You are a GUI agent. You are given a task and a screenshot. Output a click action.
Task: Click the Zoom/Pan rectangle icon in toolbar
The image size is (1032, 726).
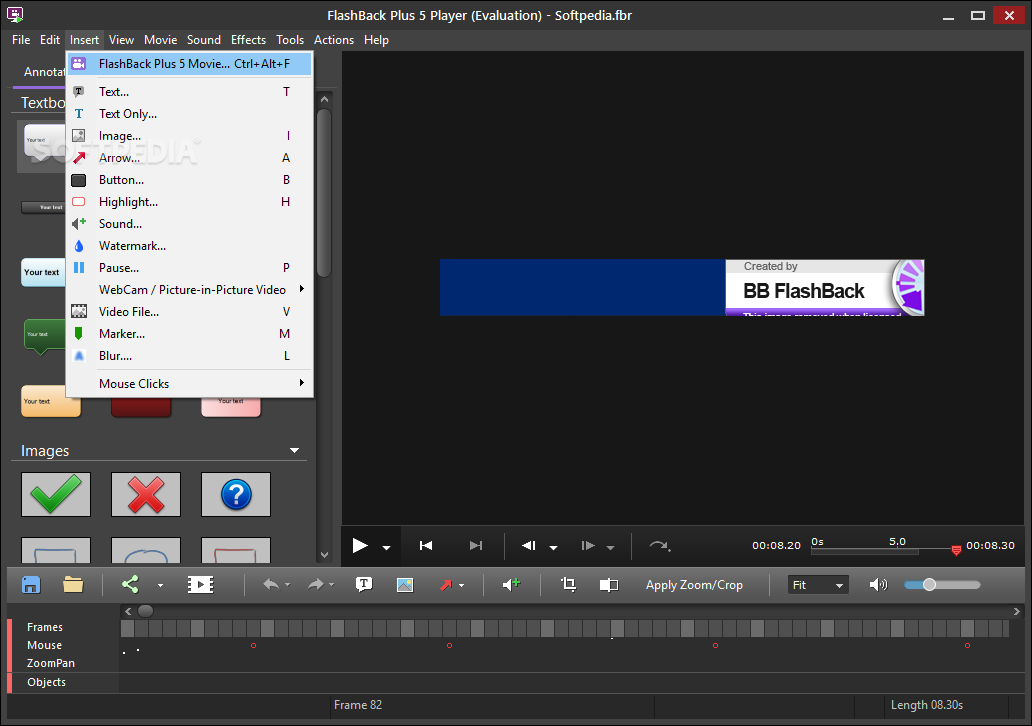click(609, 584)
